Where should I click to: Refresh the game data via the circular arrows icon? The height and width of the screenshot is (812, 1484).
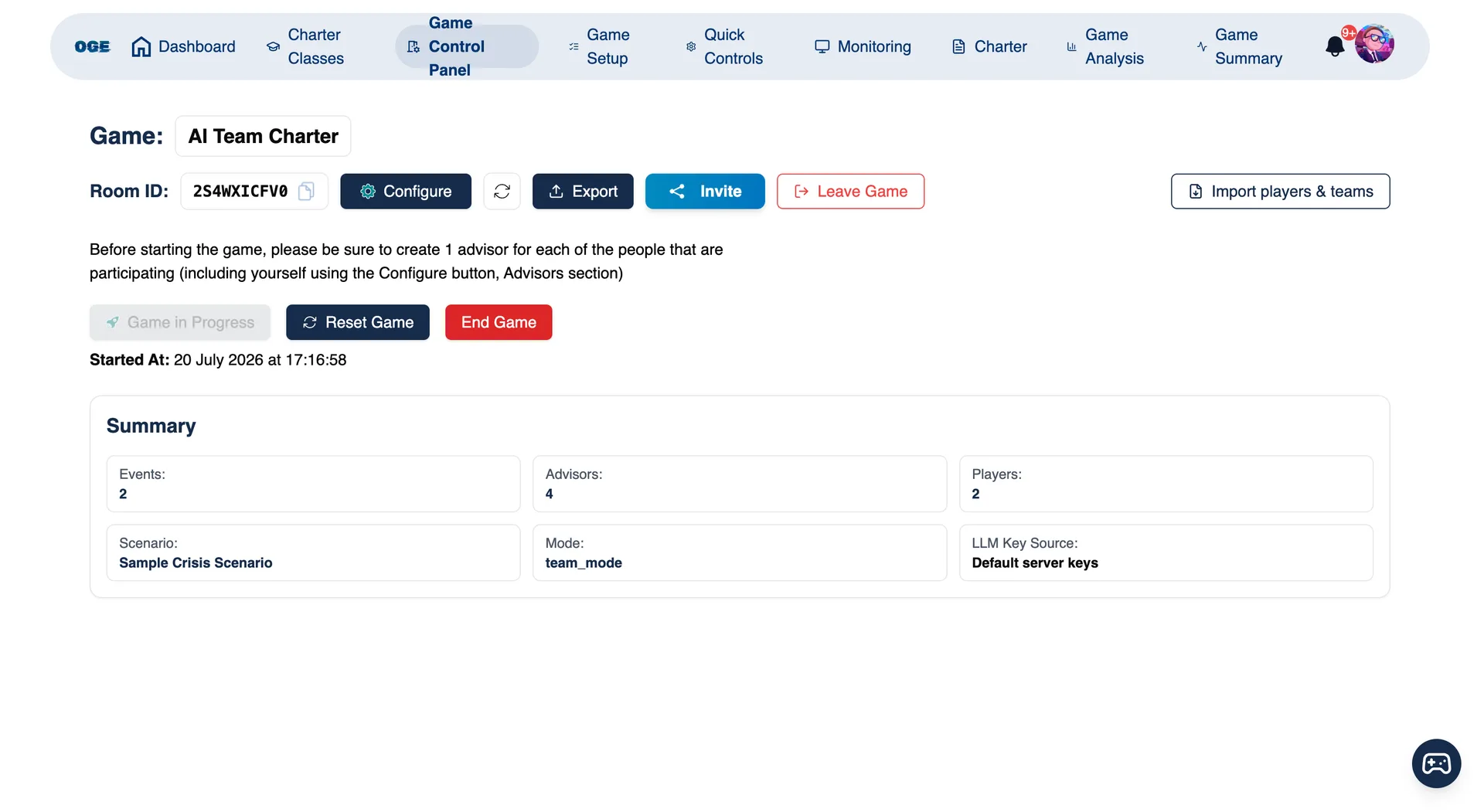pyautogui.click(x=502, y=191)
